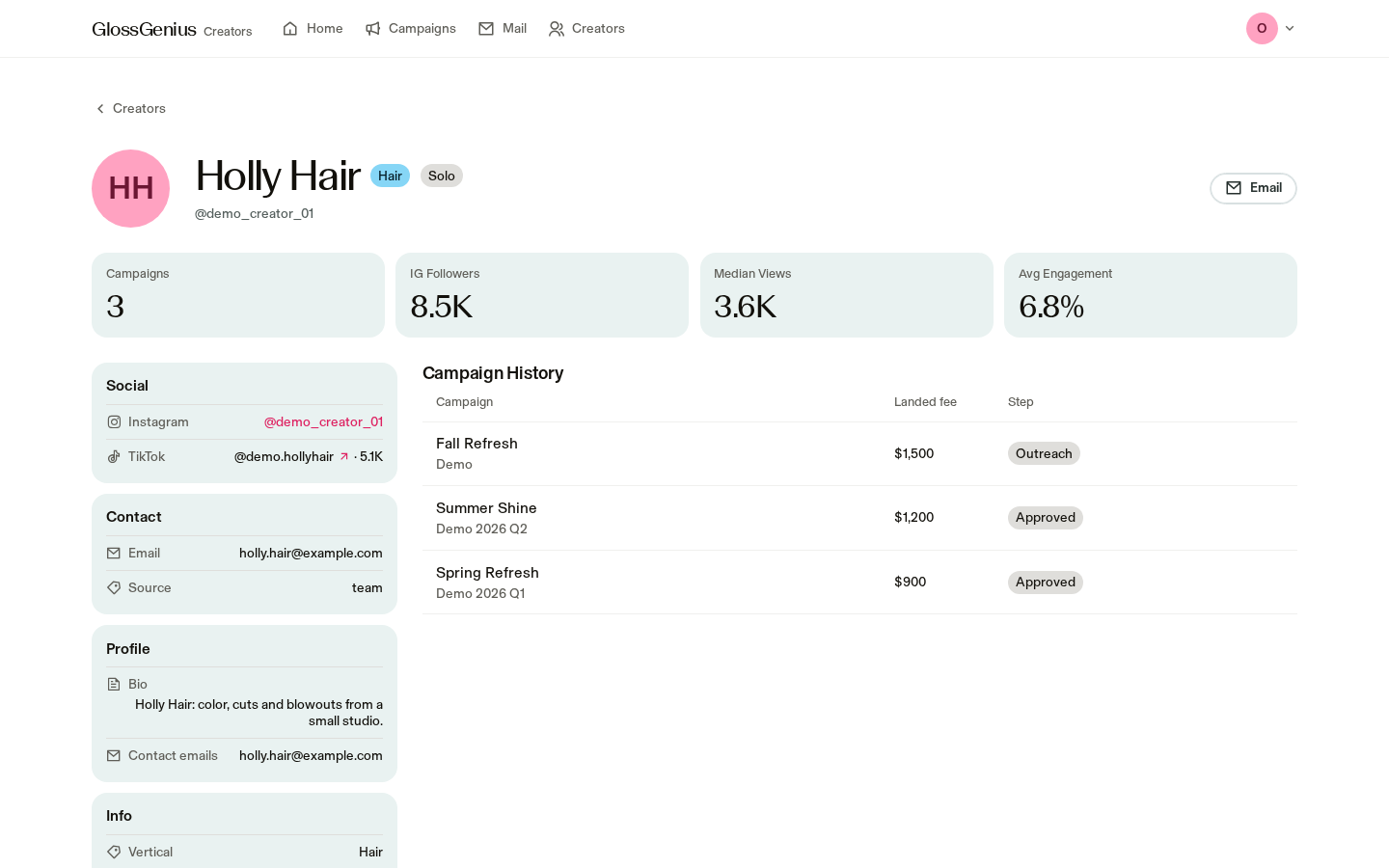Click the Mail envelope icon in navbar

click(x=486, y=29)
